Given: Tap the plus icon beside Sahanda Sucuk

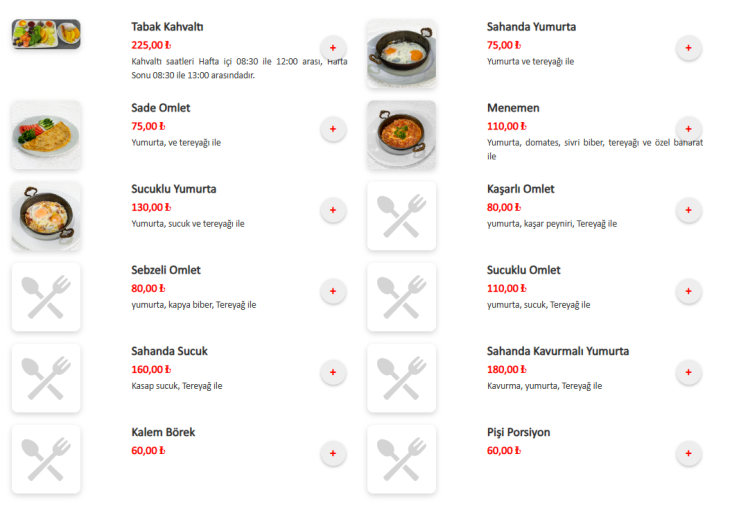Looking at the screenshot, I should (333, 372).
